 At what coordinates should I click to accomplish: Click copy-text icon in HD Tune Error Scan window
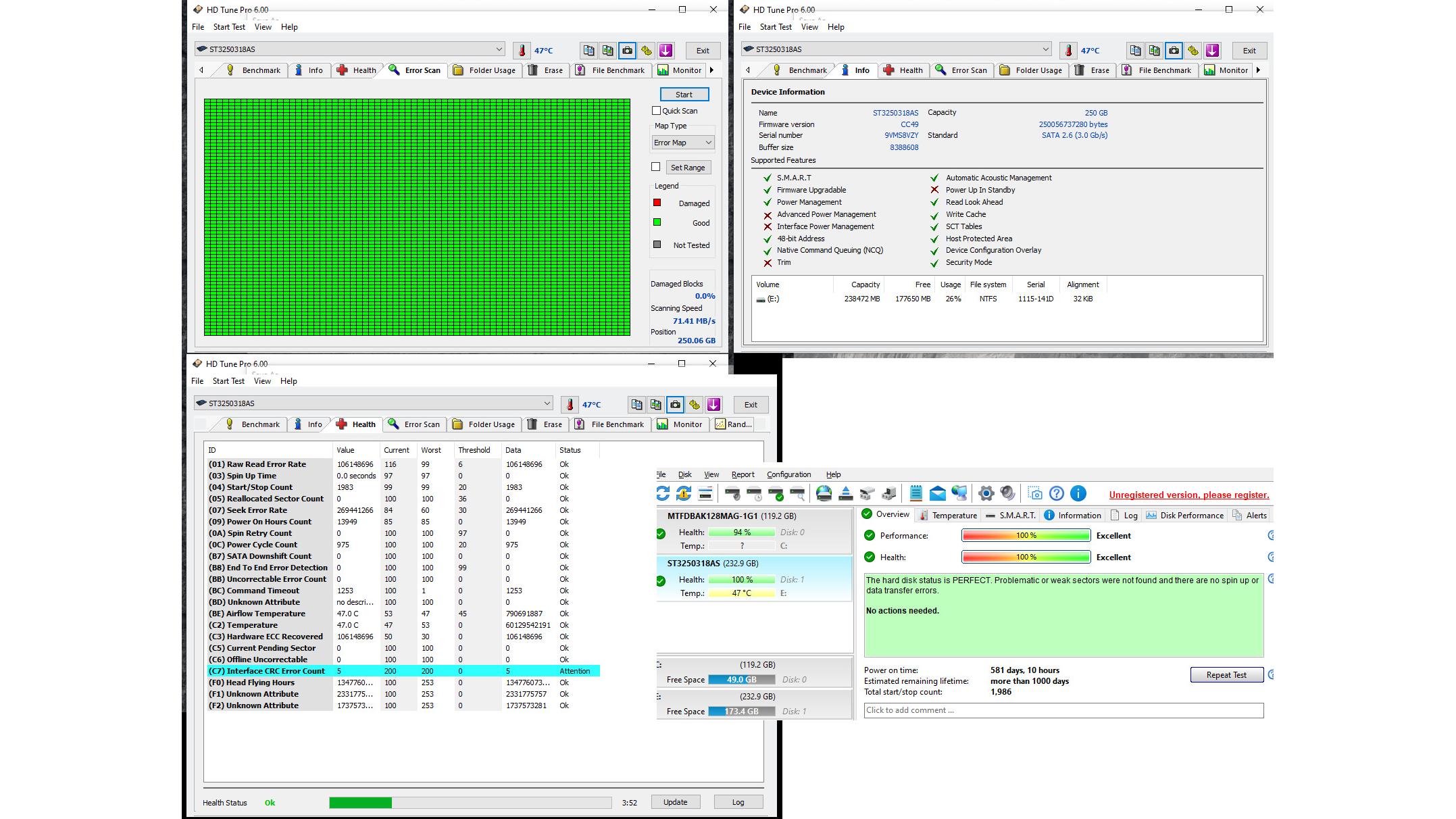click(x=588, y=51)
